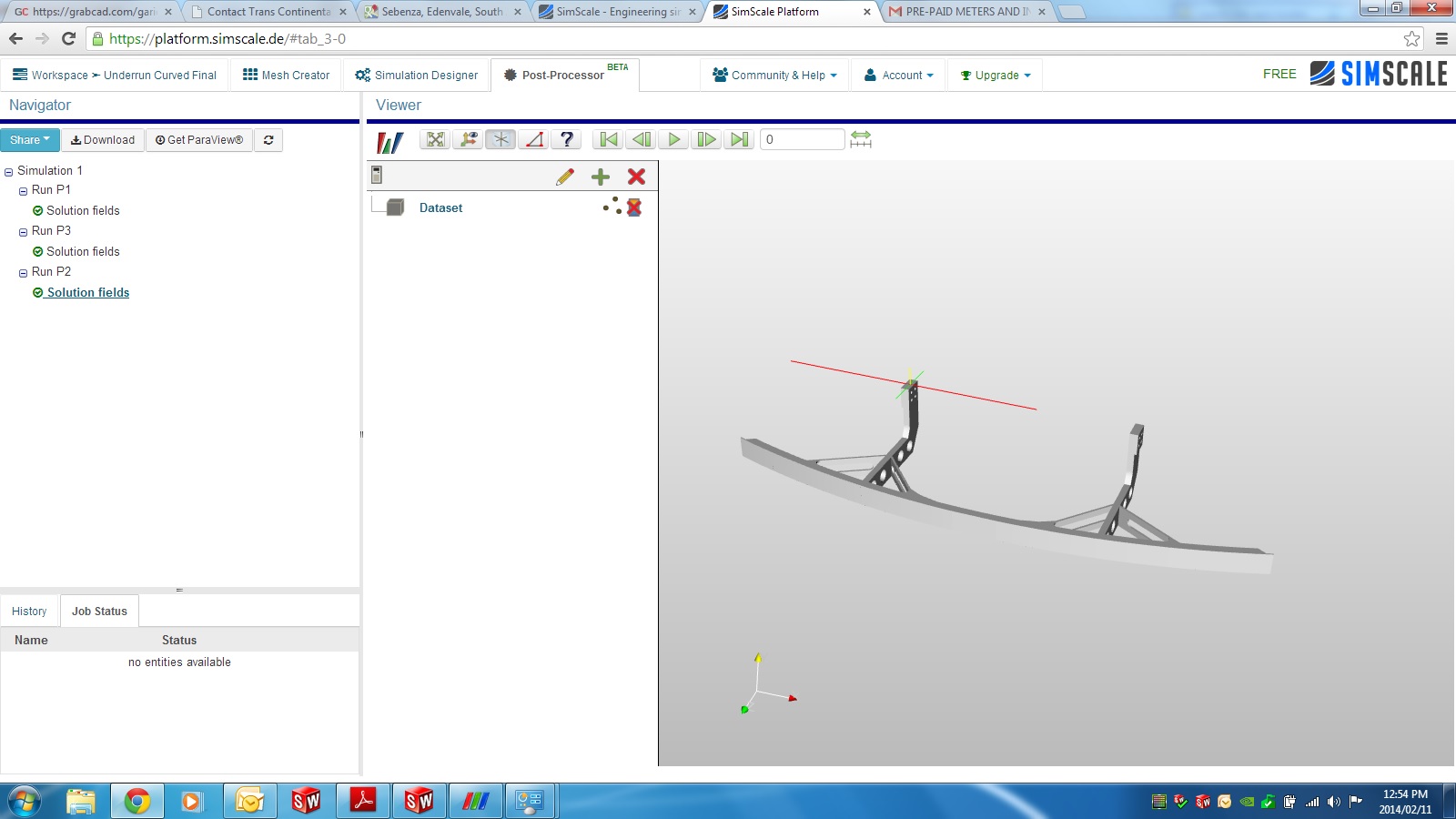Open the Simulation Designer tab
Viewport: 1456px width, 819px height.
416,75
